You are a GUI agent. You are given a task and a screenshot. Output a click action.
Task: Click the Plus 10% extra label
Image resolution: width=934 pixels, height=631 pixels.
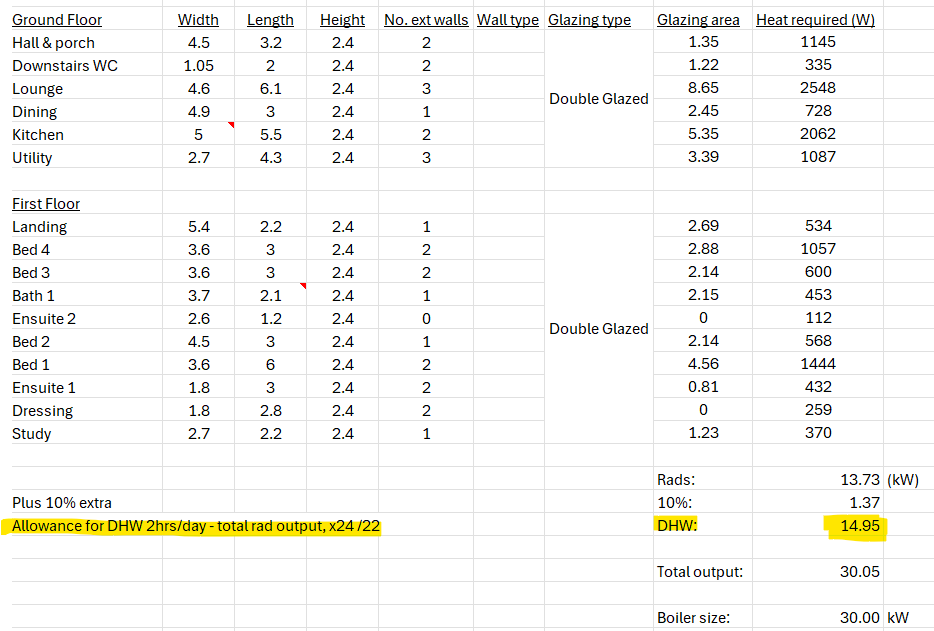(62, 503)
